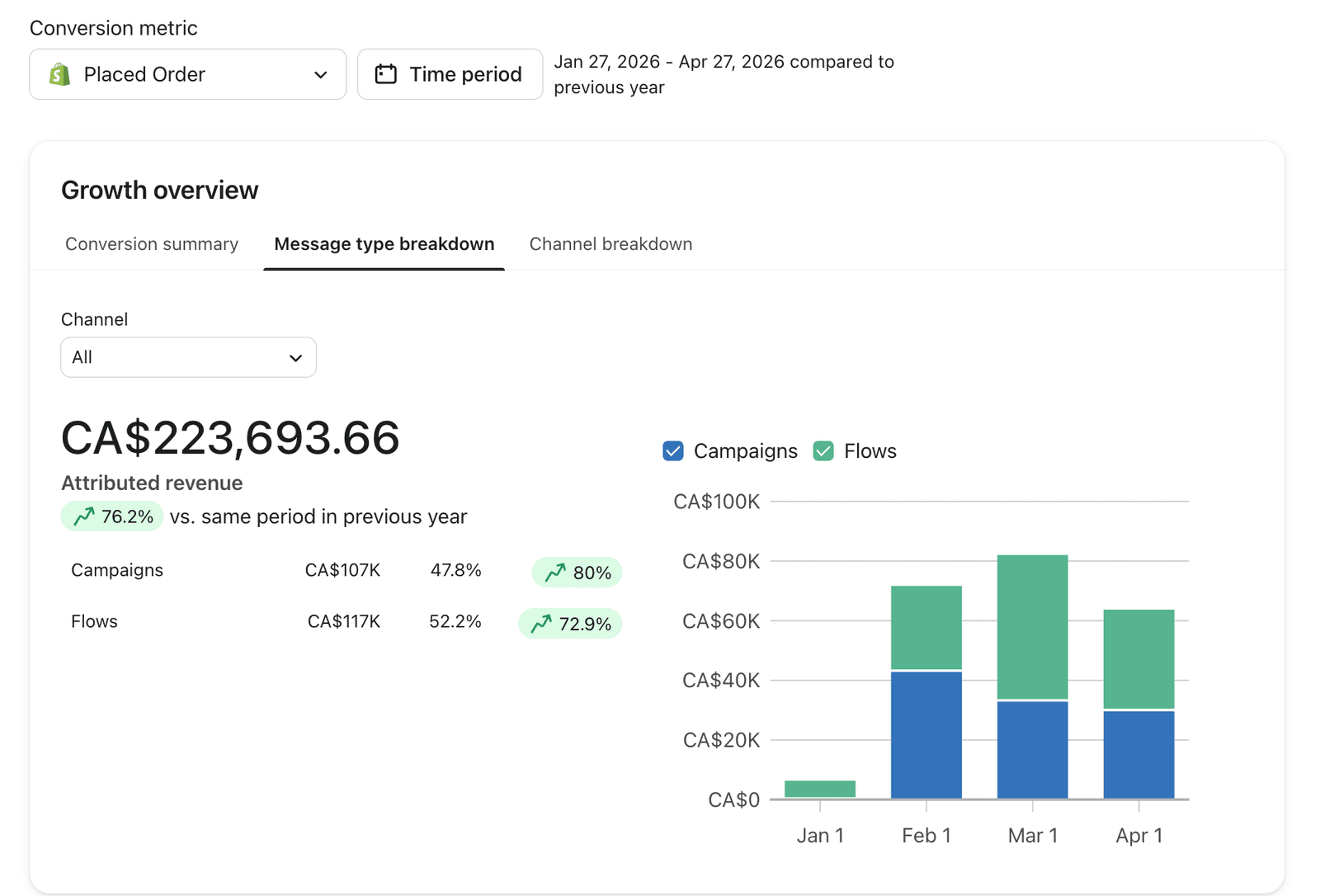Click the chevron arrow in Channel selector

click(295, 358)
